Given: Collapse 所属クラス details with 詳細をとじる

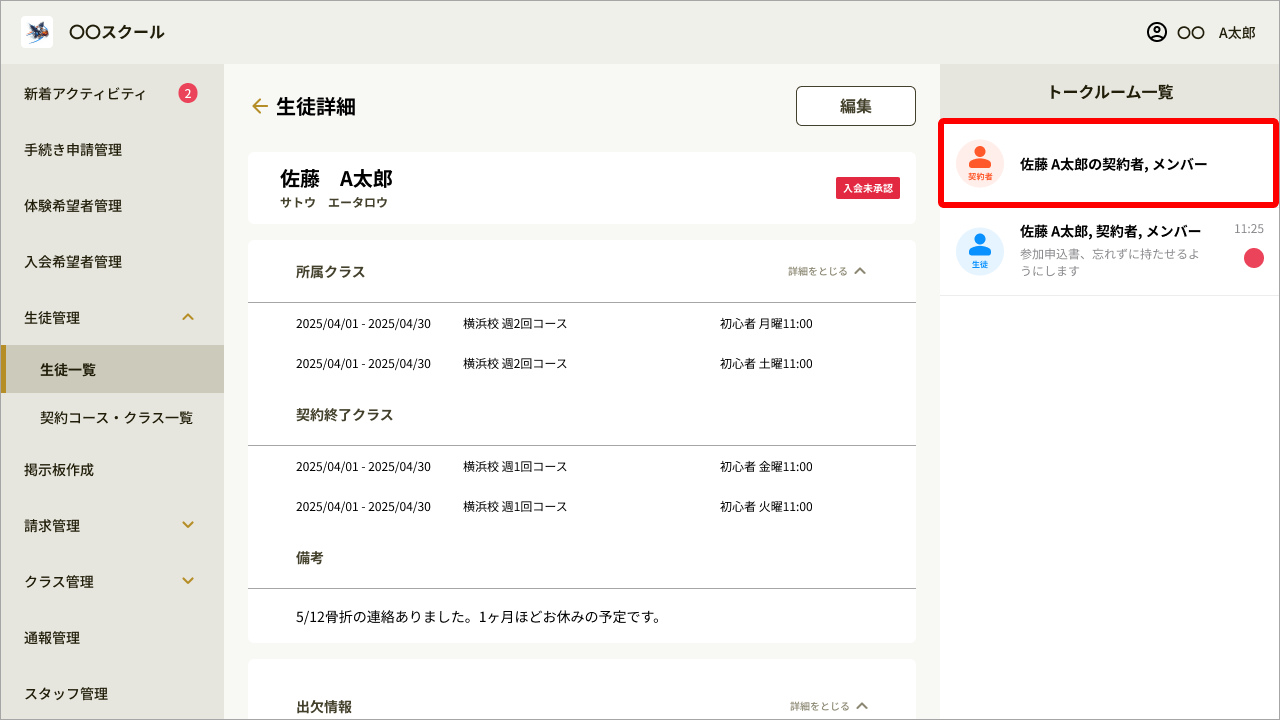Looking at the screenshot, I should pyautogui.click(x=827, y=271).
